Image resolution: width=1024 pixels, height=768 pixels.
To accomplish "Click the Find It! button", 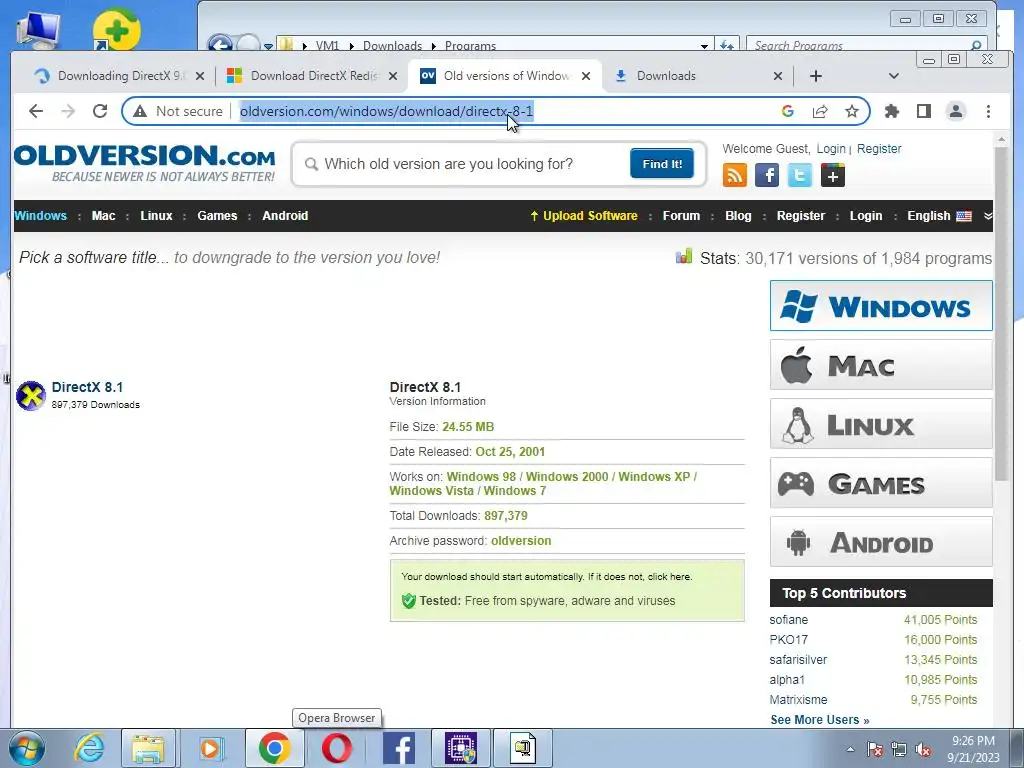I will [x=662, y=163].
